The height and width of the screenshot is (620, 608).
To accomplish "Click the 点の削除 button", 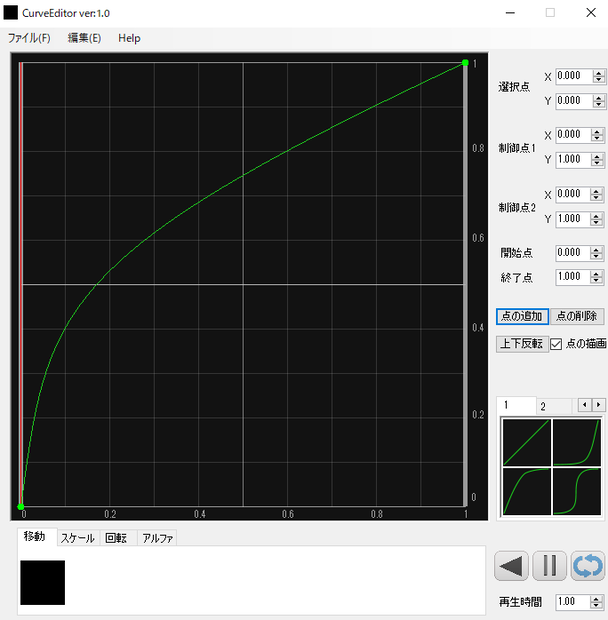I will pos(577,316).
